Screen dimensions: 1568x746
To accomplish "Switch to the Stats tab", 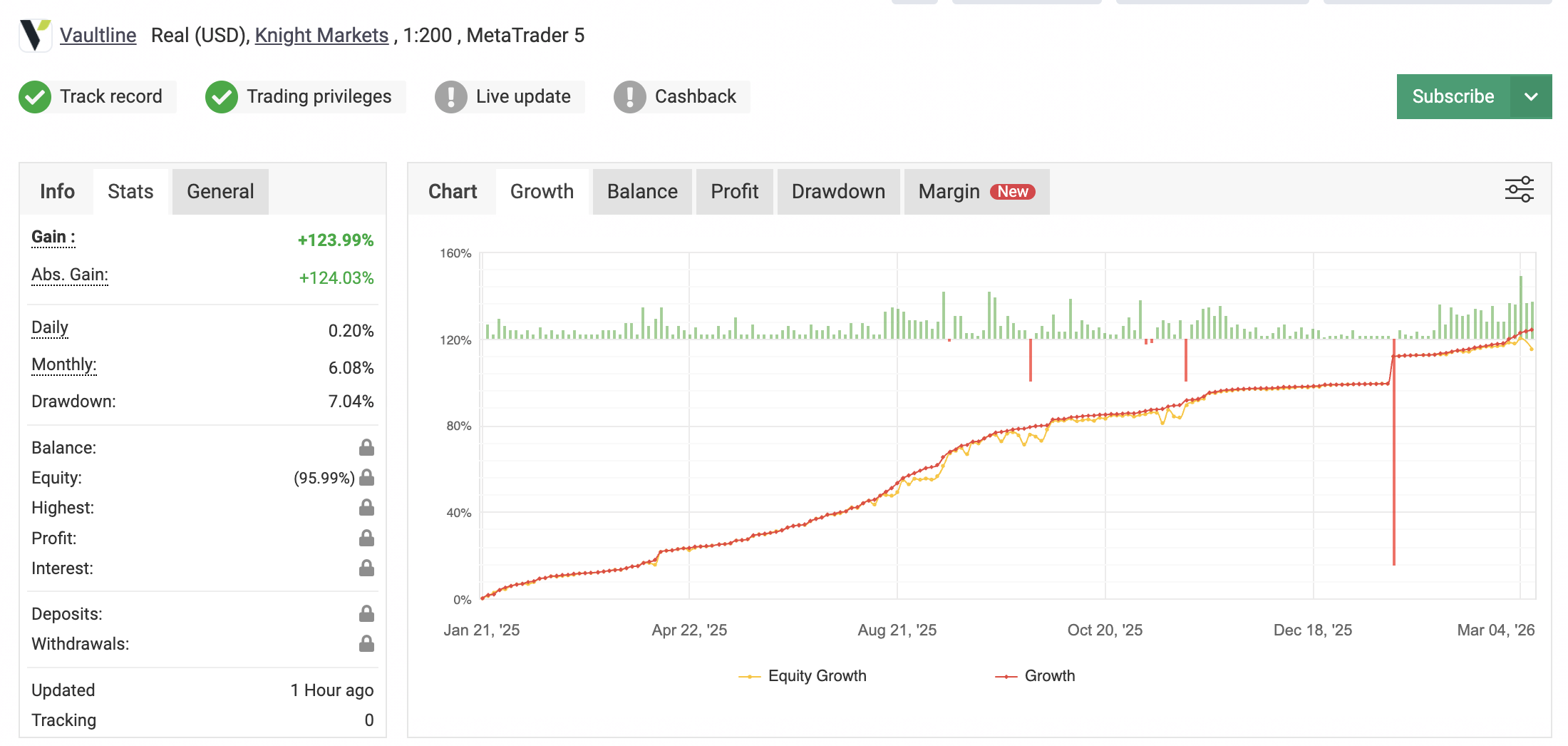I will (x=130, y=192).
